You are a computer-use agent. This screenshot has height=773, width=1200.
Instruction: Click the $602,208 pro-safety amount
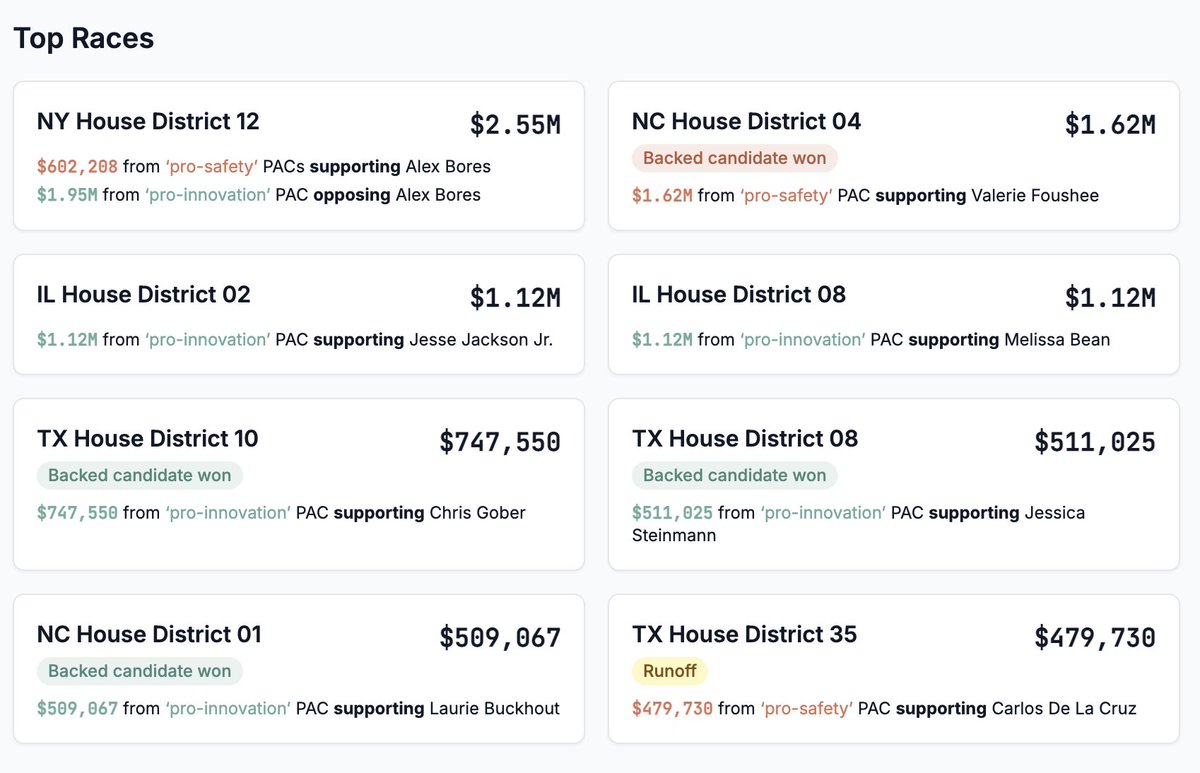coord(77,167)
